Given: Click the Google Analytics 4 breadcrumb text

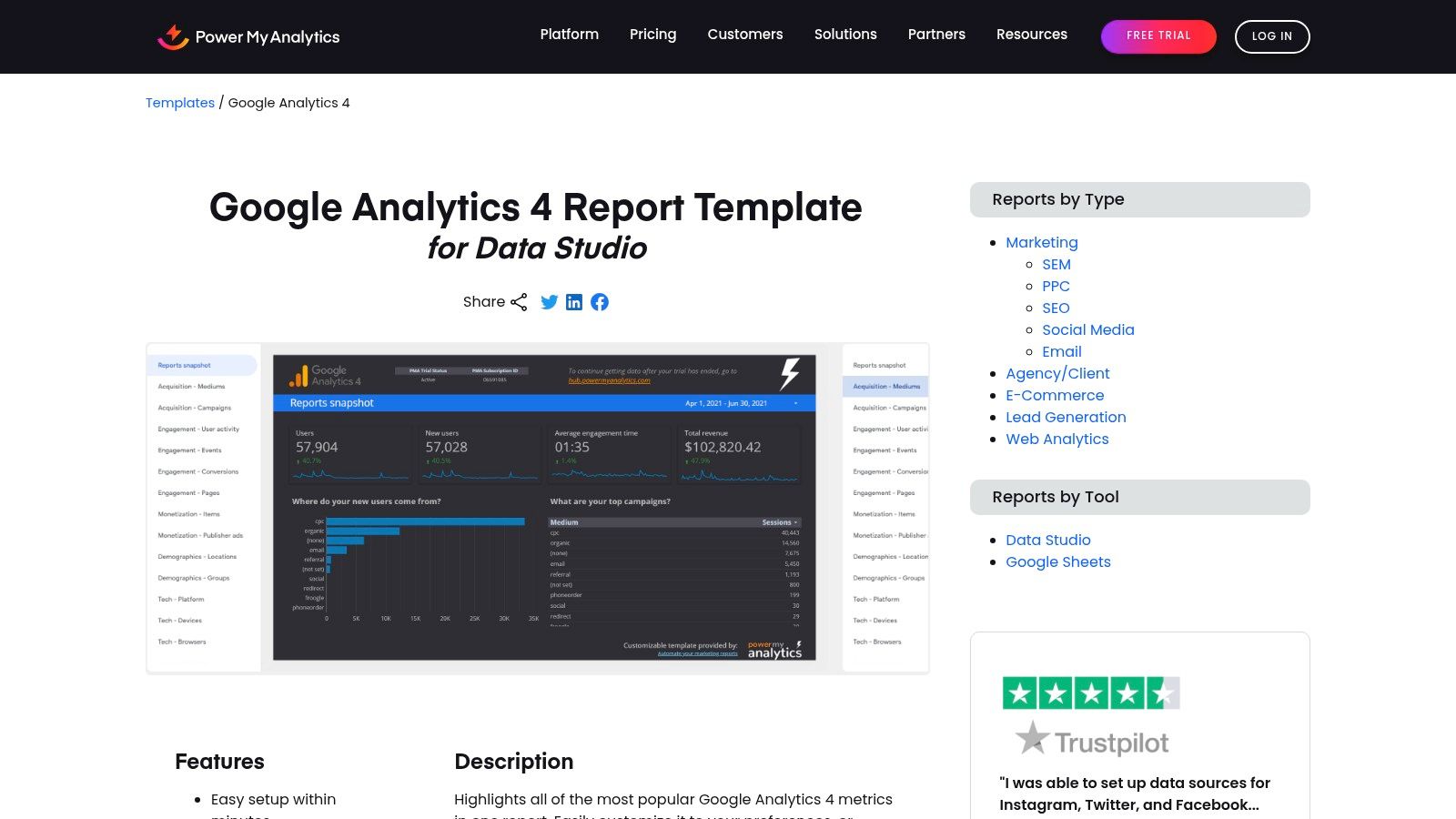Looking at the screenshot, I should click(x=288, y=103).
